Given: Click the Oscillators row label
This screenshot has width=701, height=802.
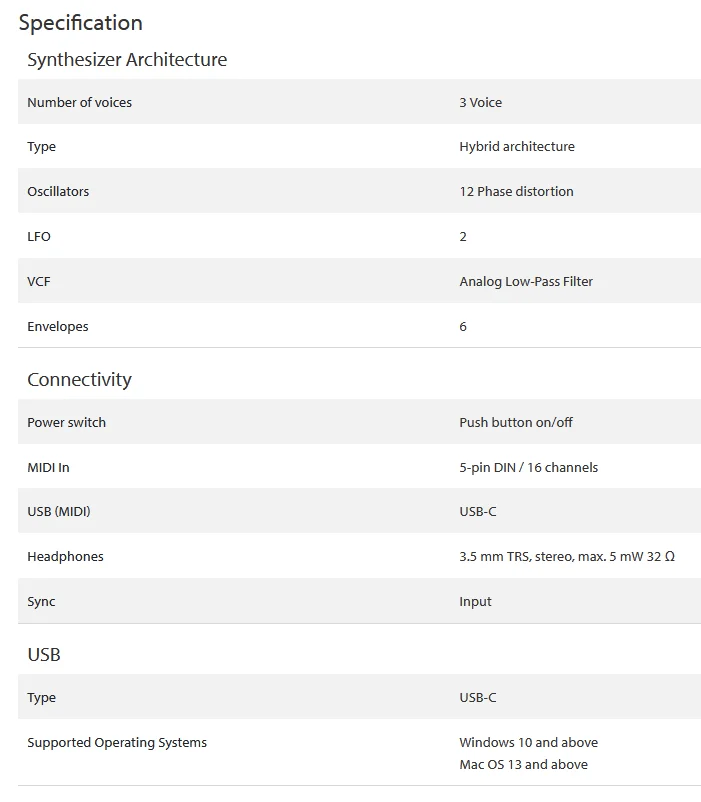Looking at the screenshot, I should point(58,192).
